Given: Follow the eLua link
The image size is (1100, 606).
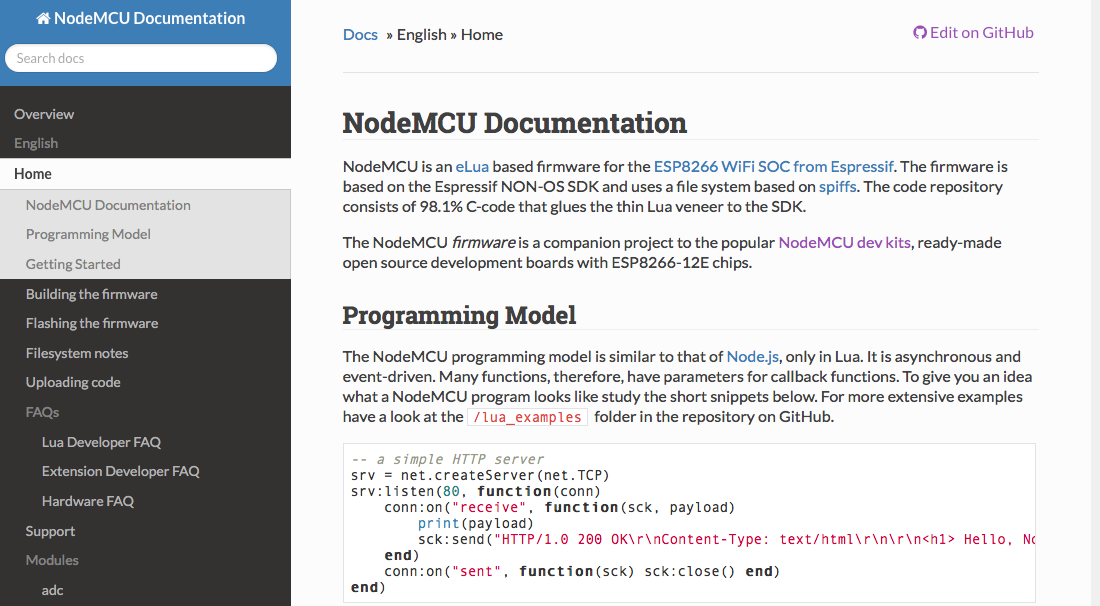Looking at the screenshot, I should point(472,167).
